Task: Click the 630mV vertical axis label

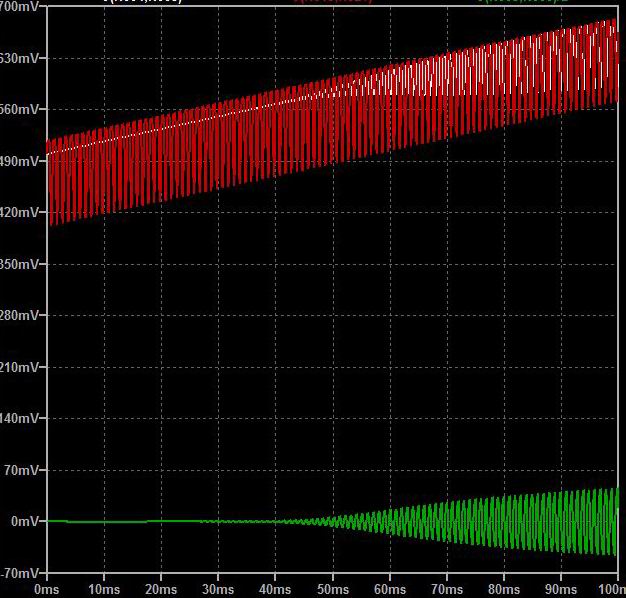Action: click(x=20, y=58)
